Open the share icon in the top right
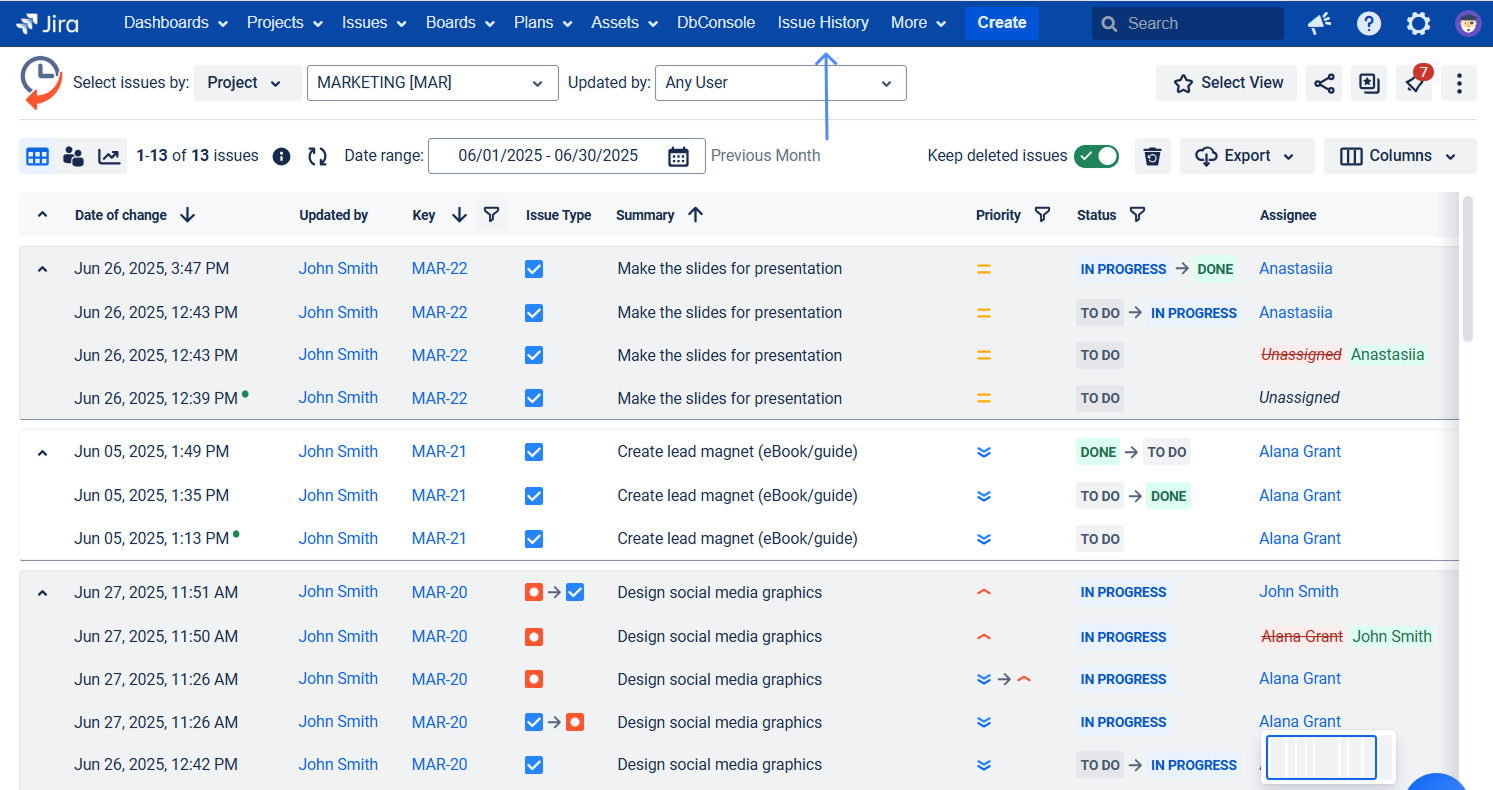1493x790 pixels. [x=1324, y=83]
